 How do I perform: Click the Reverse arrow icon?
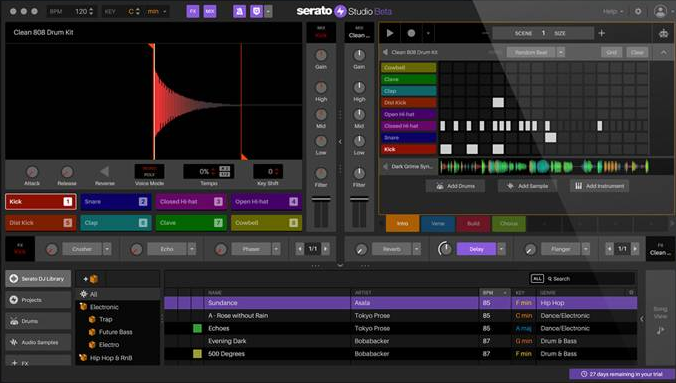pyautogui.click(x=104, y=172)
